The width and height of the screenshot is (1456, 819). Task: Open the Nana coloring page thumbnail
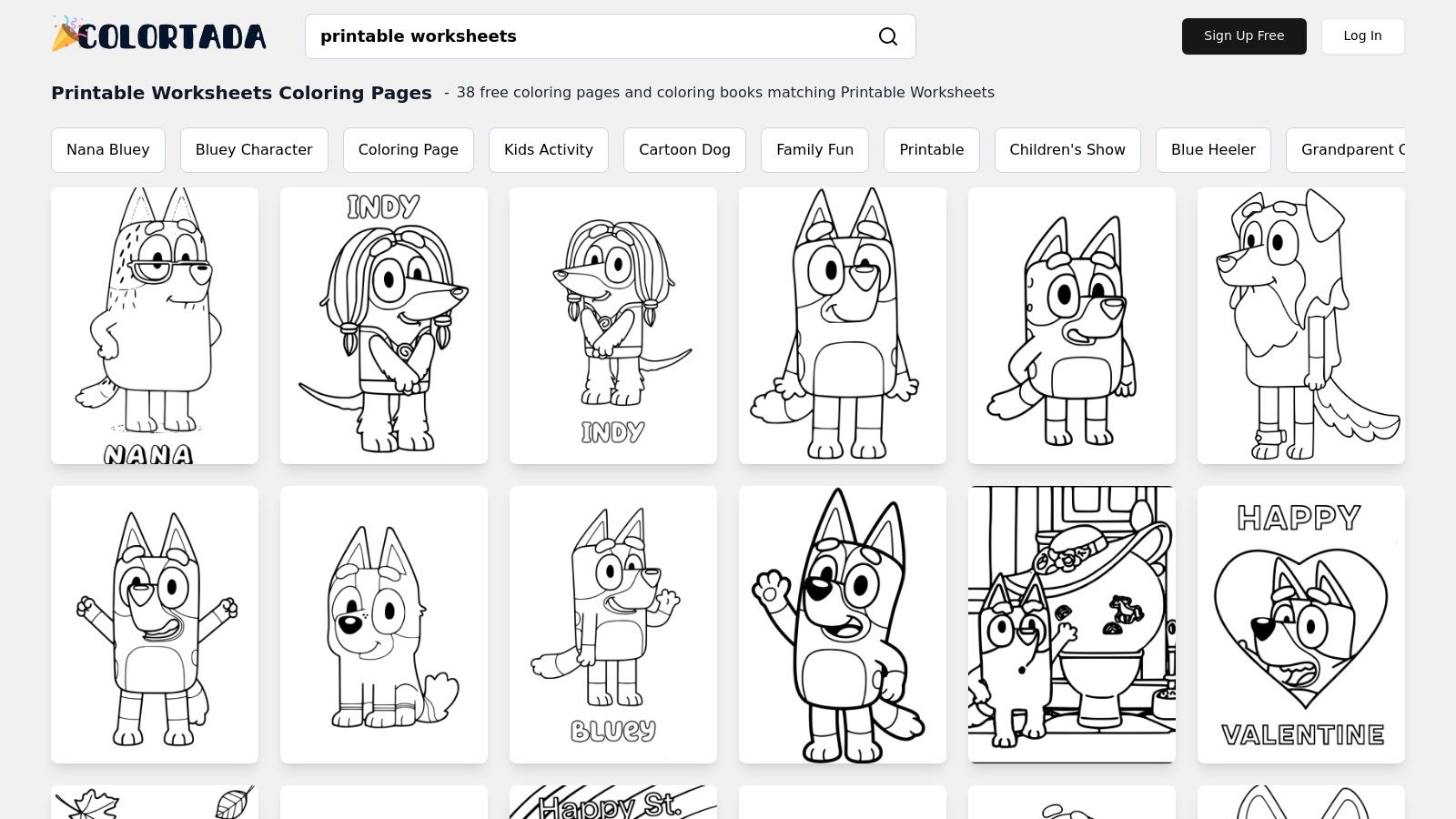(x=154, y=325)
